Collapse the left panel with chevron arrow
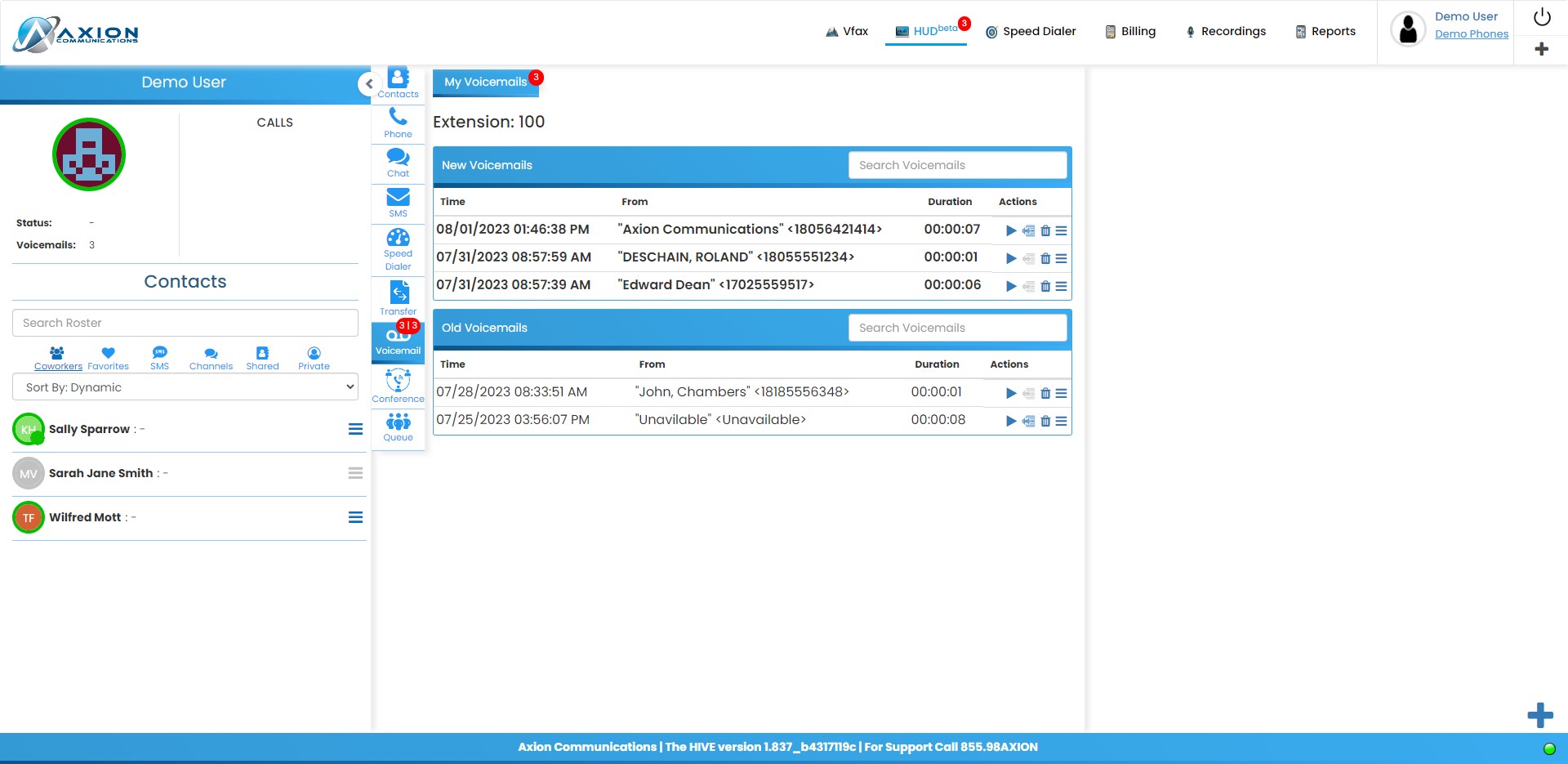The image size is (1568, 764). pyautogui.click(x=369, y=83)
